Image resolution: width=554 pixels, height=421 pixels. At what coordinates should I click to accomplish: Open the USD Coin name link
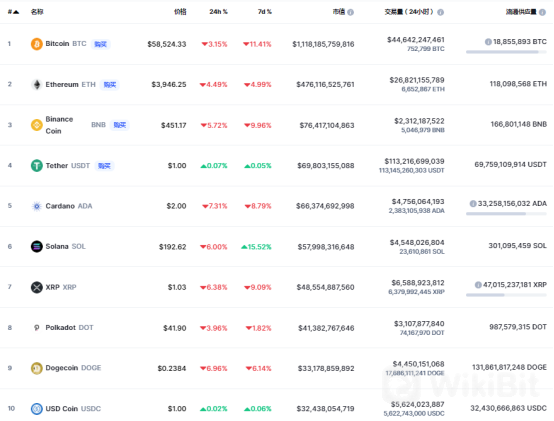[61, 409]
